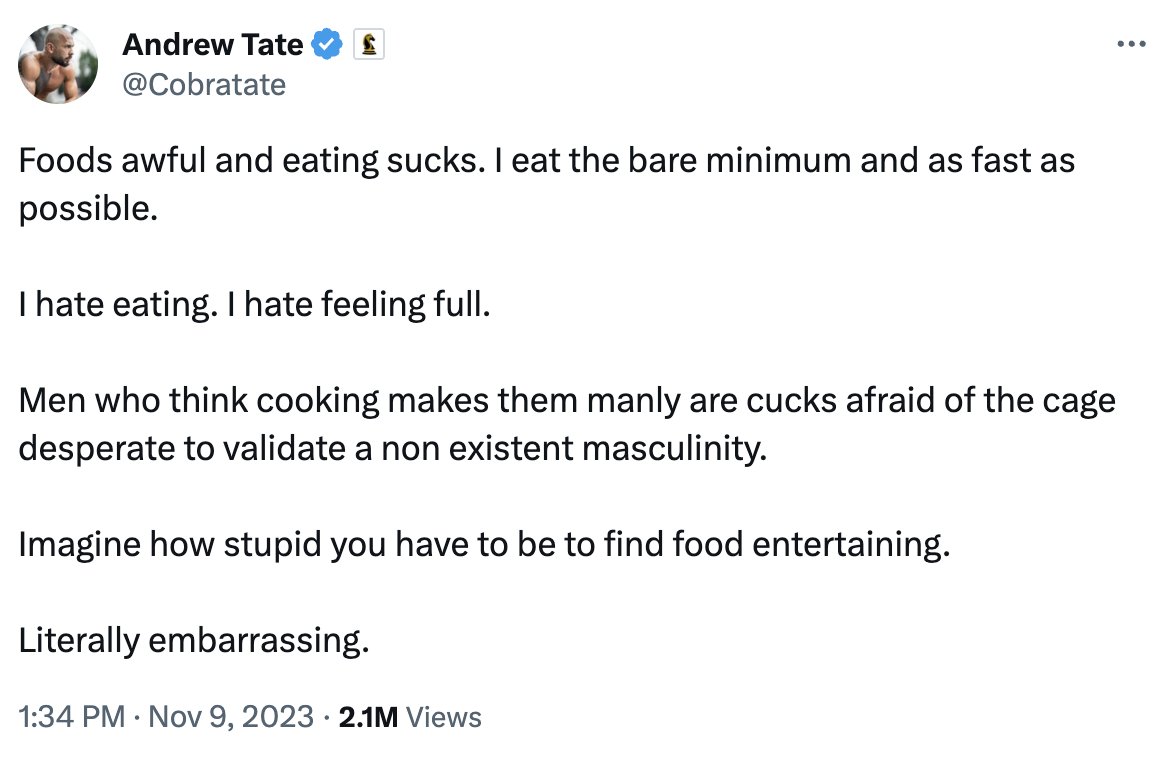Select the 'I hate eating' sentence
Image resolution: width=1172 pixels, height=764 pixels.
[118, 305]
